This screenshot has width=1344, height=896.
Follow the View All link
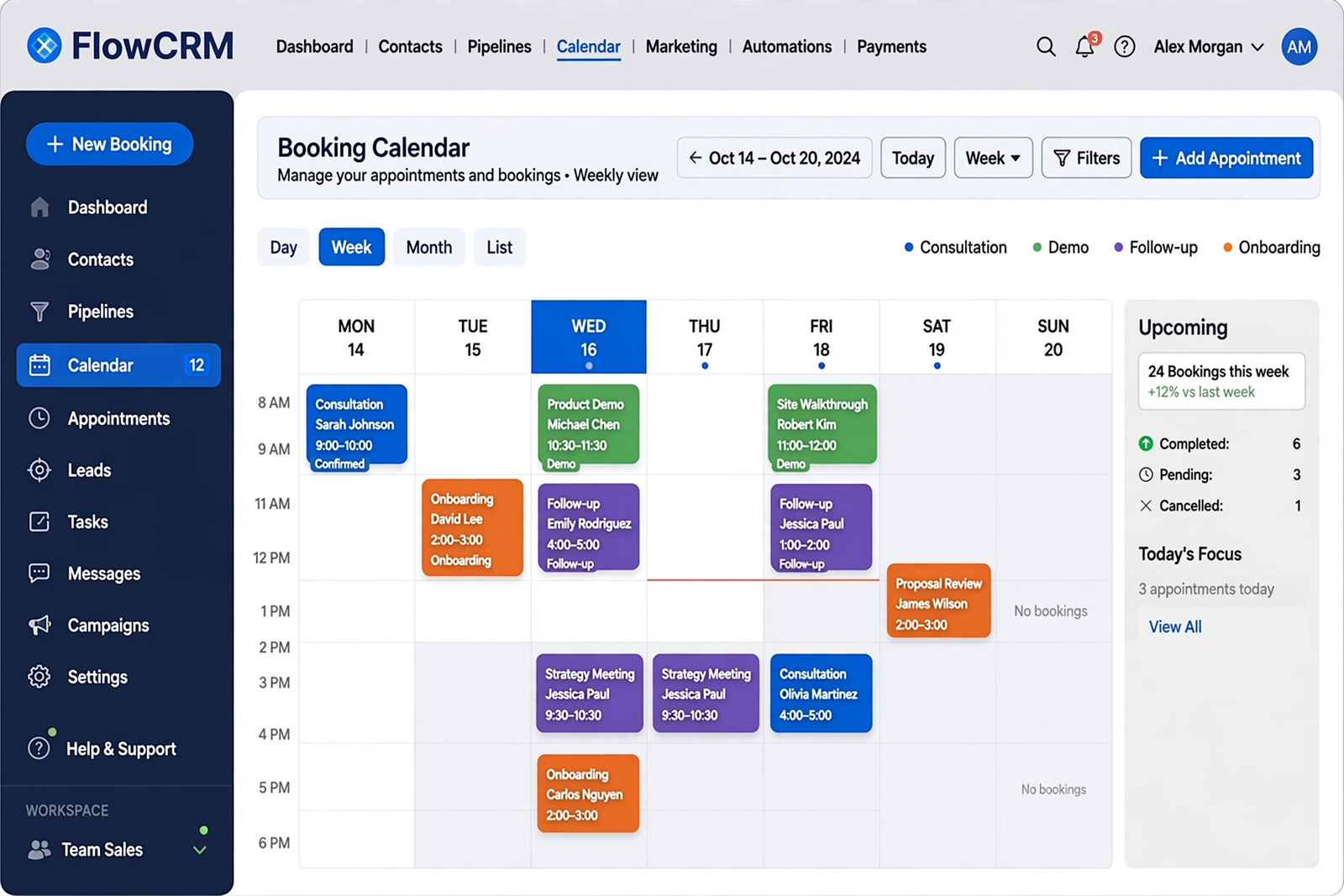(x=1174, y=626)
